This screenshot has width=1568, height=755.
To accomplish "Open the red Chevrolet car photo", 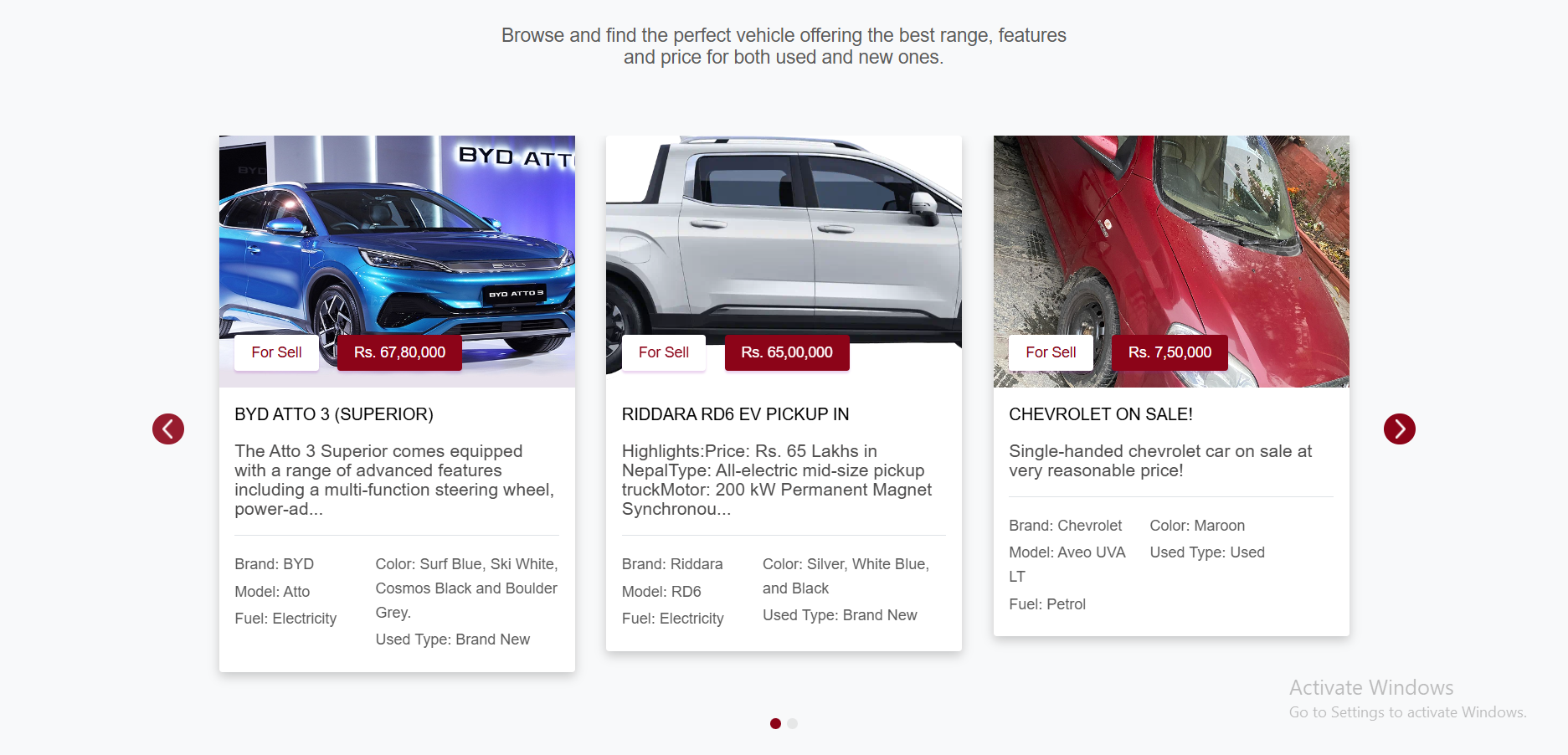I will [1171, 261].
